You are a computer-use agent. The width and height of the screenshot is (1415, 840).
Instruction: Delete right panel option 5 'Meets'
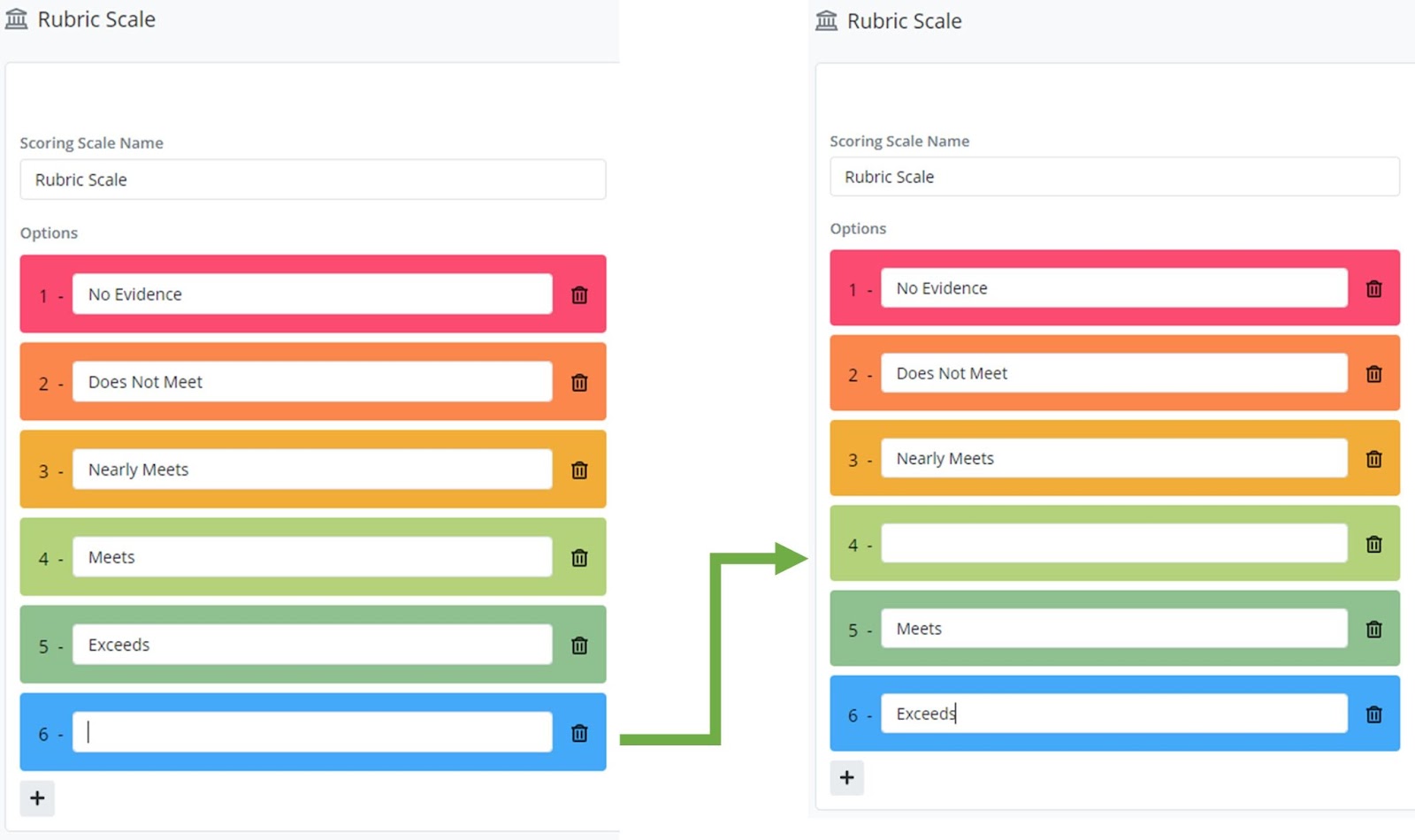coord(1373,630)
